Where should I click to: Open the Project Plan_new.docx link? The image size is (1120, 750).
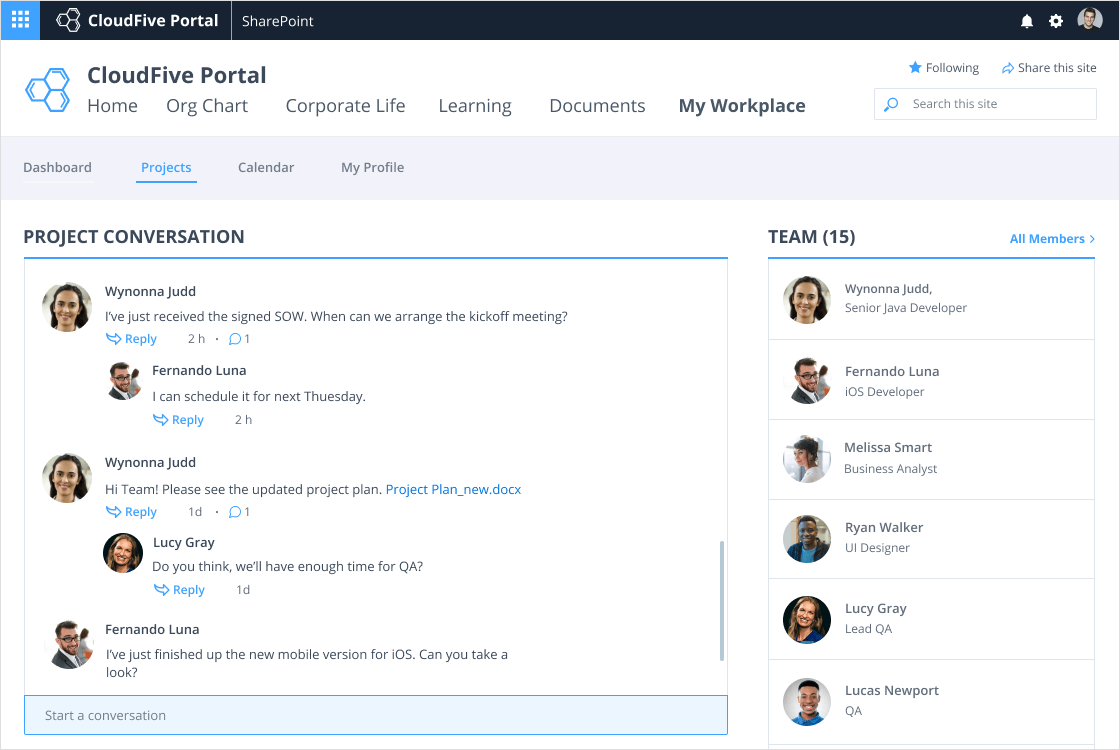[453, 490]
